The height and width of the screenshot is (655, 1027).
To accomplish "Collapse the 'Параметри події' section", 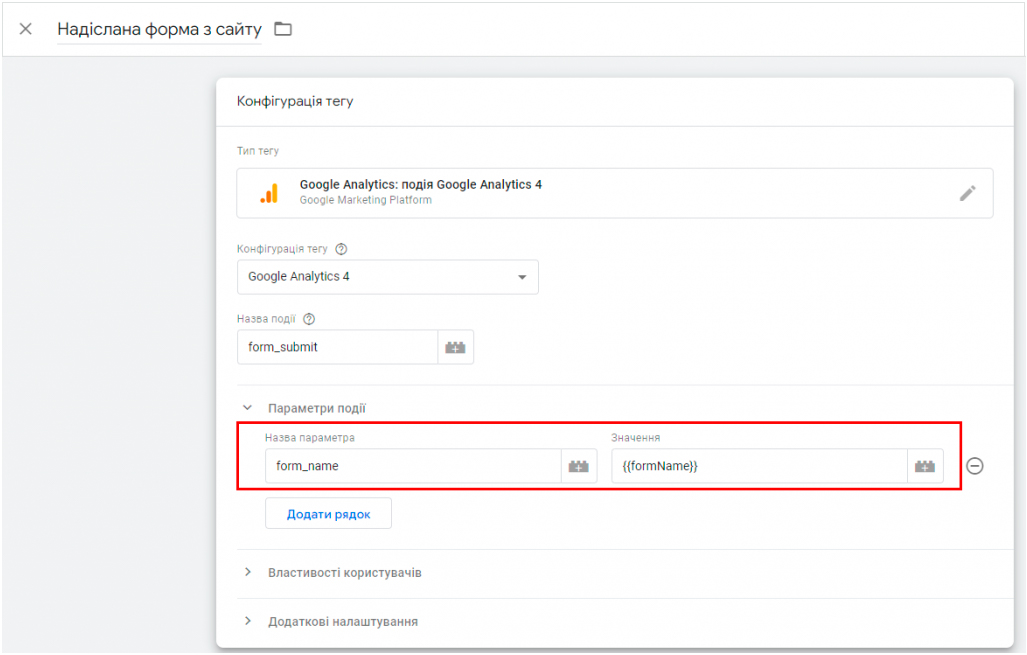I will click(x=248, y=408).
